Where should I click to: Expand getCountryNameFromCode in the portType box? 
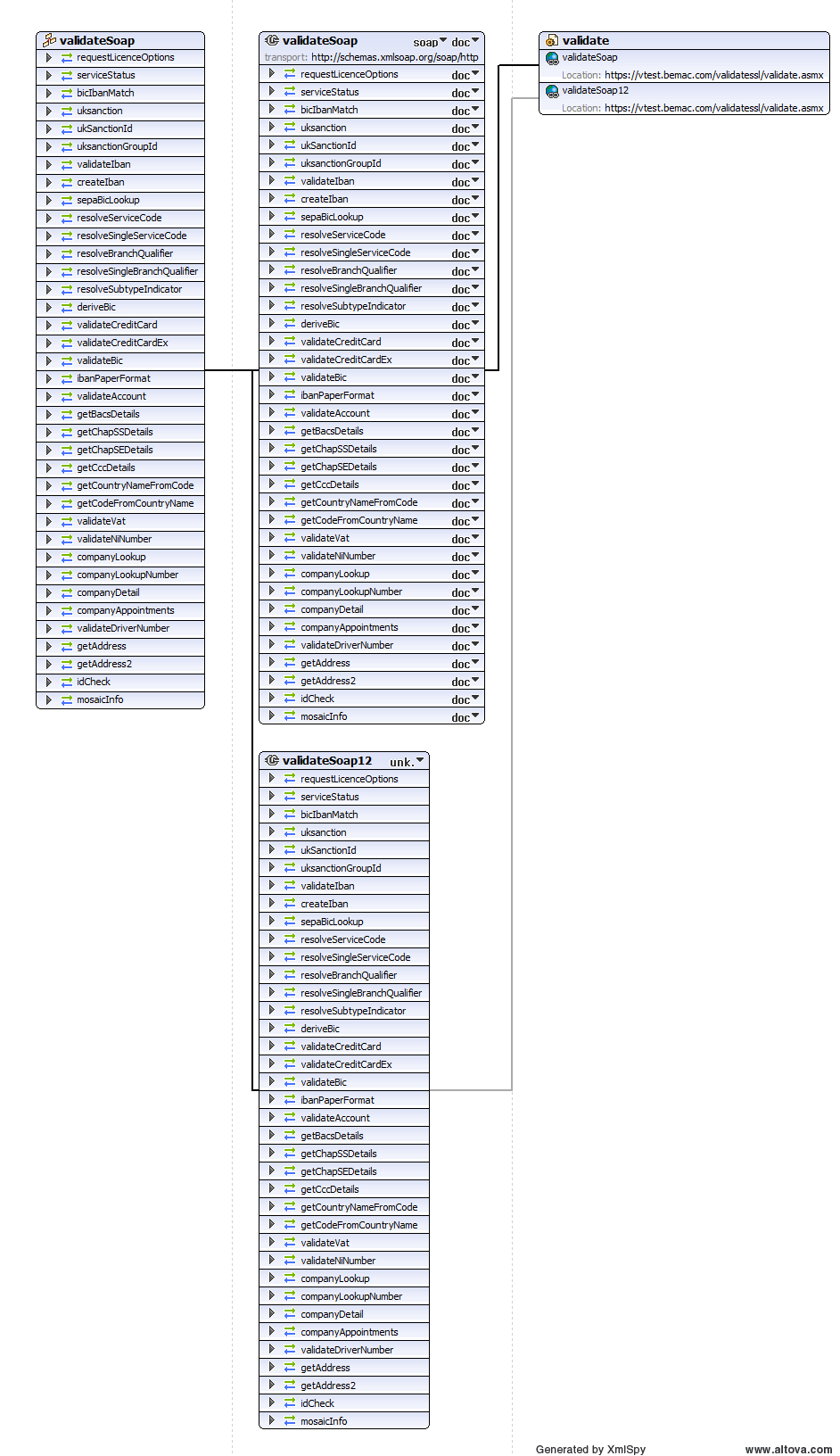click(x=49, y=485)
